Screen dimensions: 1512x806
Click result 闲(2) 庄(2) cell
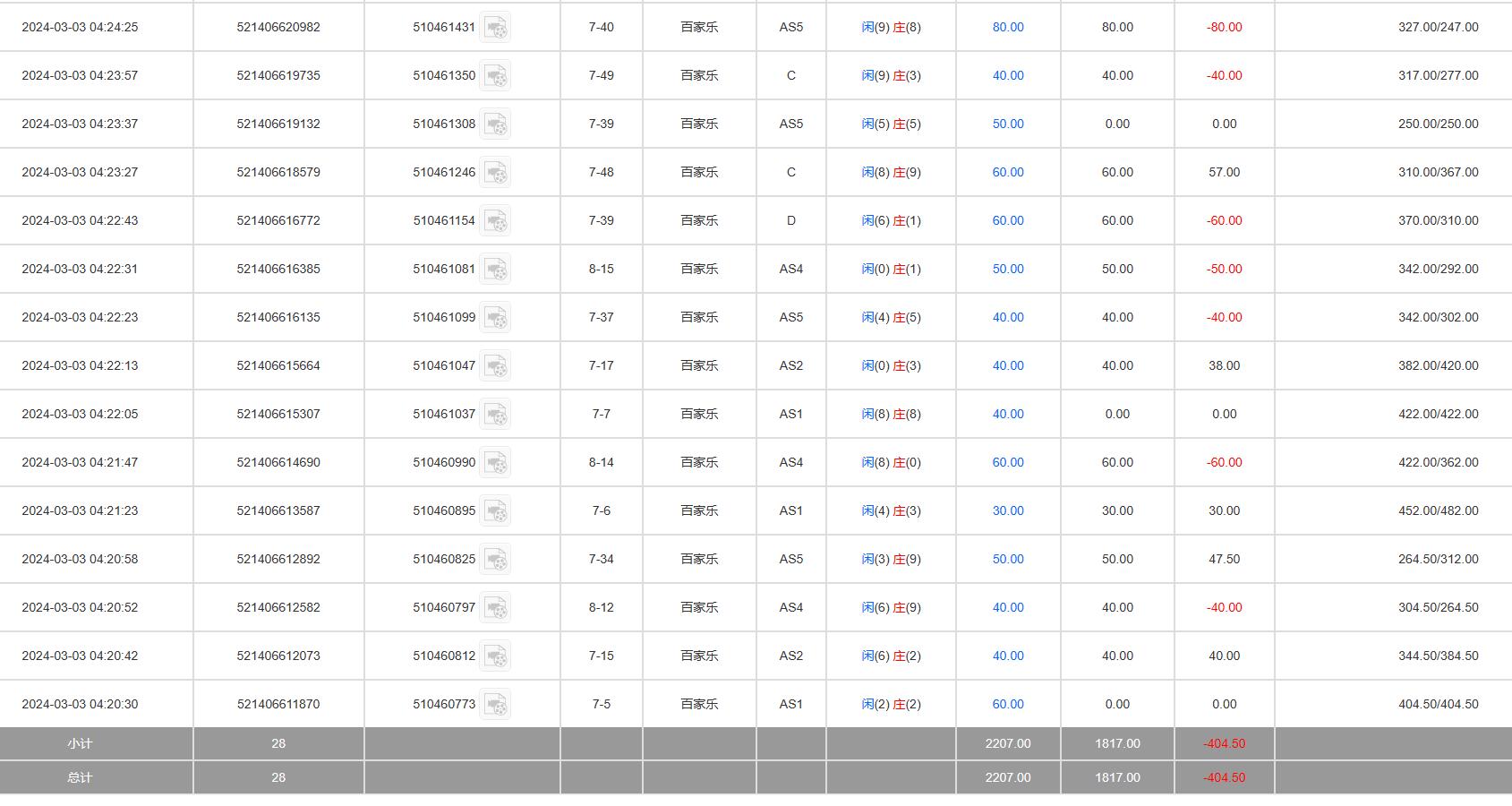coord(891,704)
